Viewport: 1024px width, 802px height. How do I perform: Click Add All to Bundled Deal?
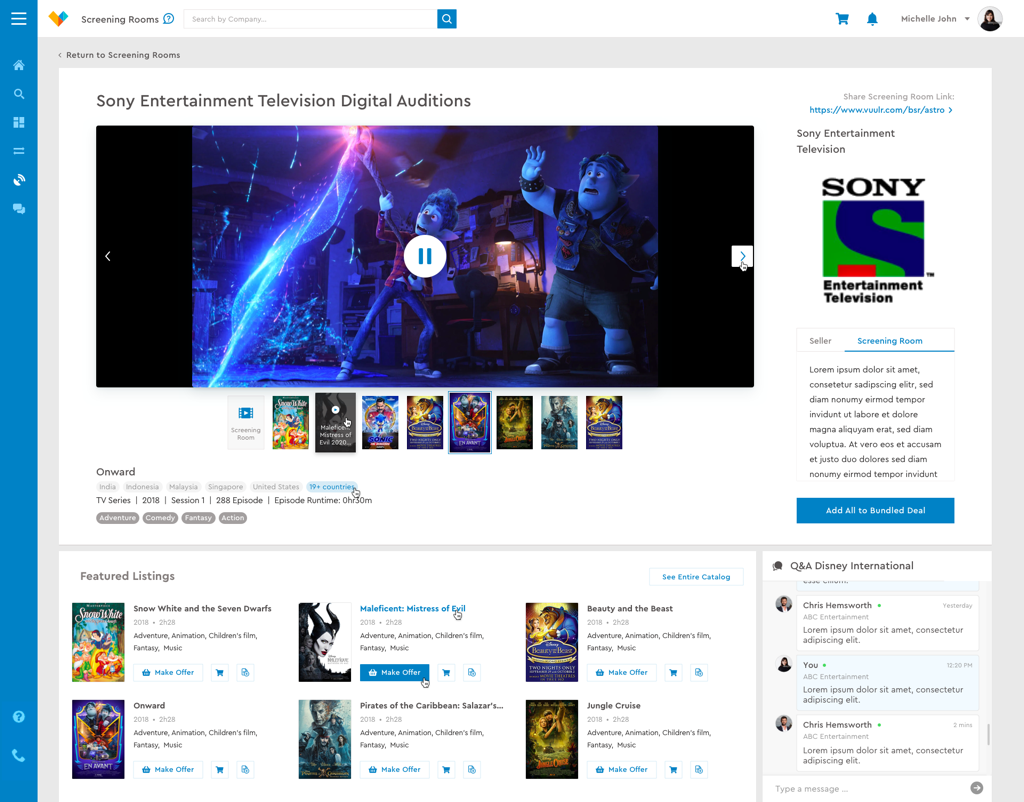(875, 510)
